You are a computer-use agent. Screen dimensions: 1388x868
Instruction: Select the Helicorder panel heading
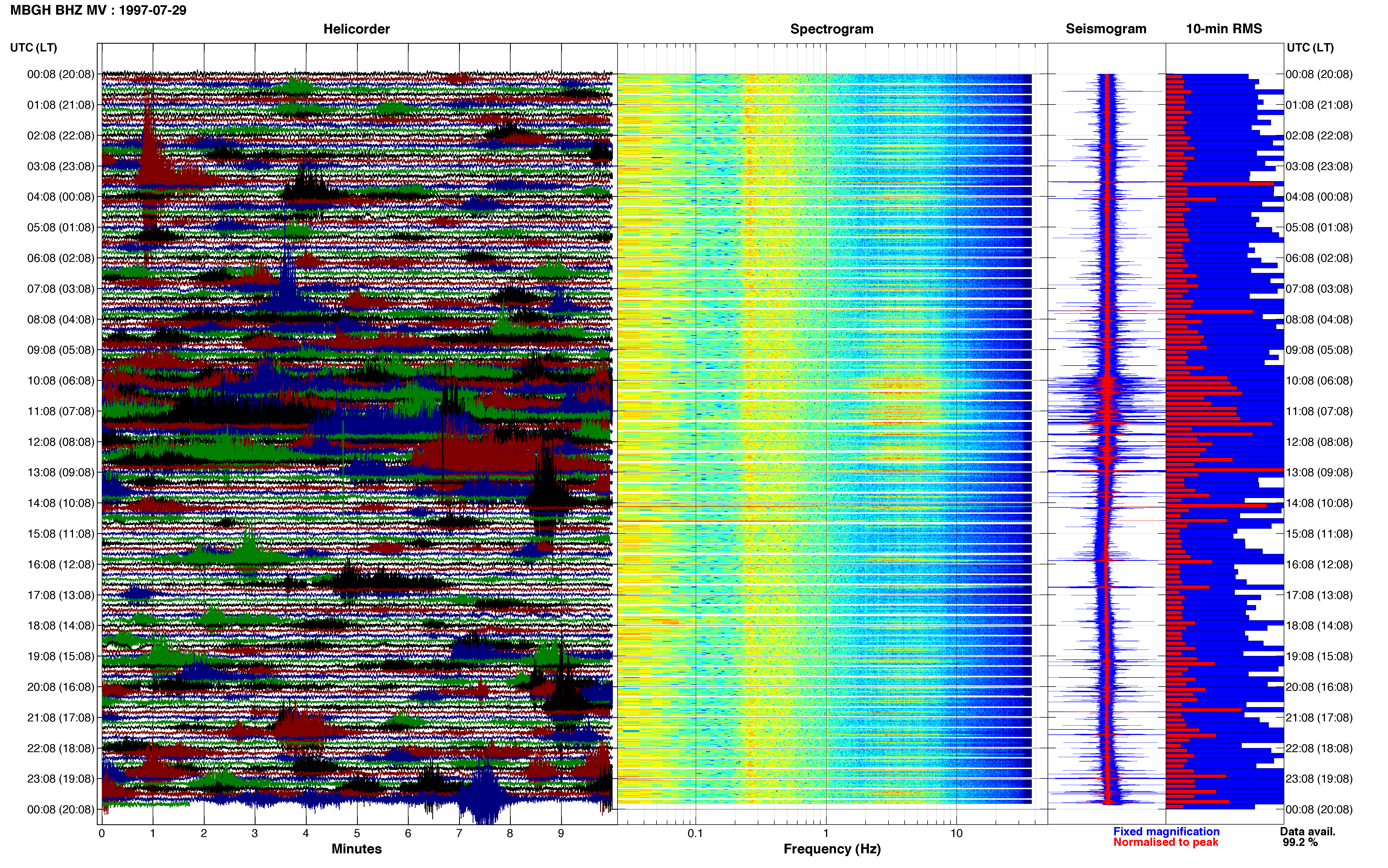[x=356, y=29]
